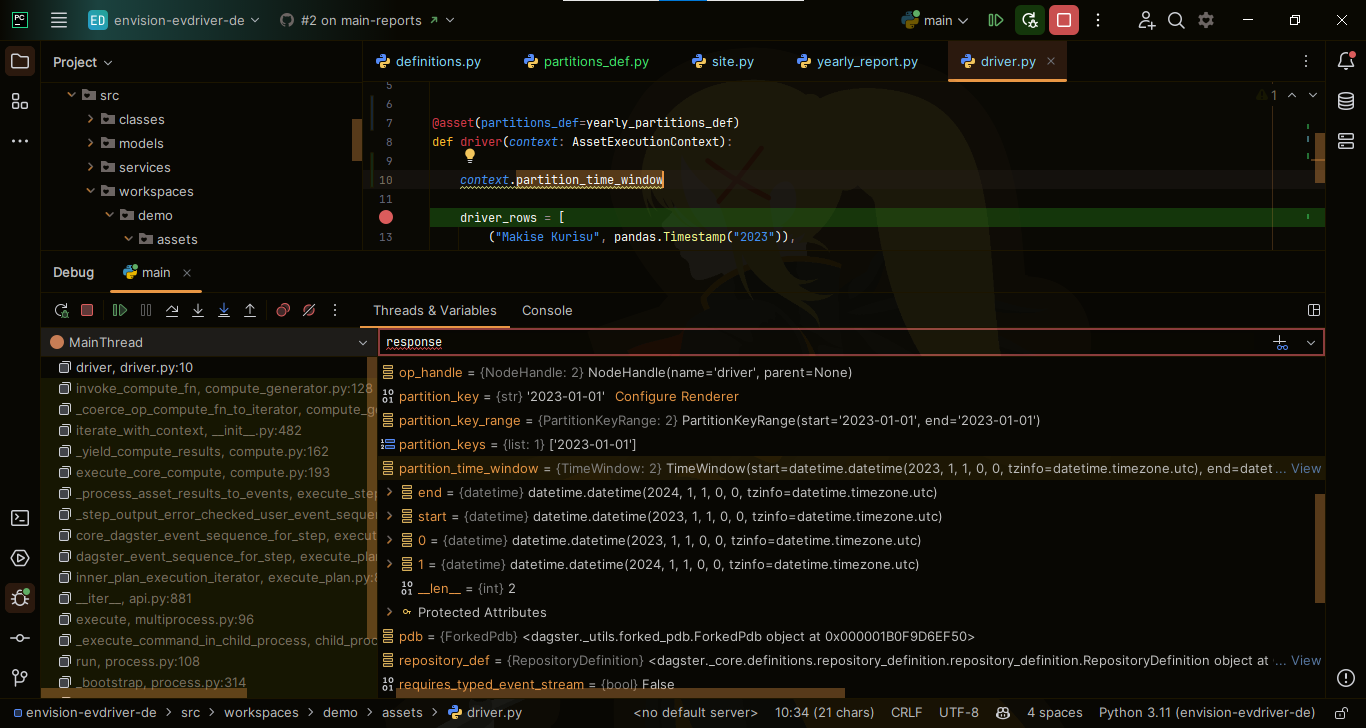
Task: Open branch '#2 on main-reports' dropdown
Action: pyautogui.click(x=366, y=20)
